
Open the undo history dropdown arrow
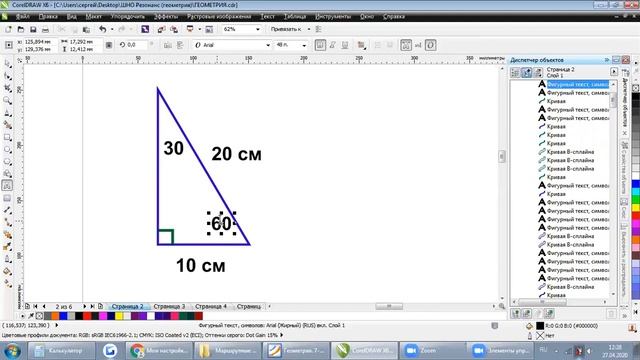pyautogui.click(x=111, y=29)
